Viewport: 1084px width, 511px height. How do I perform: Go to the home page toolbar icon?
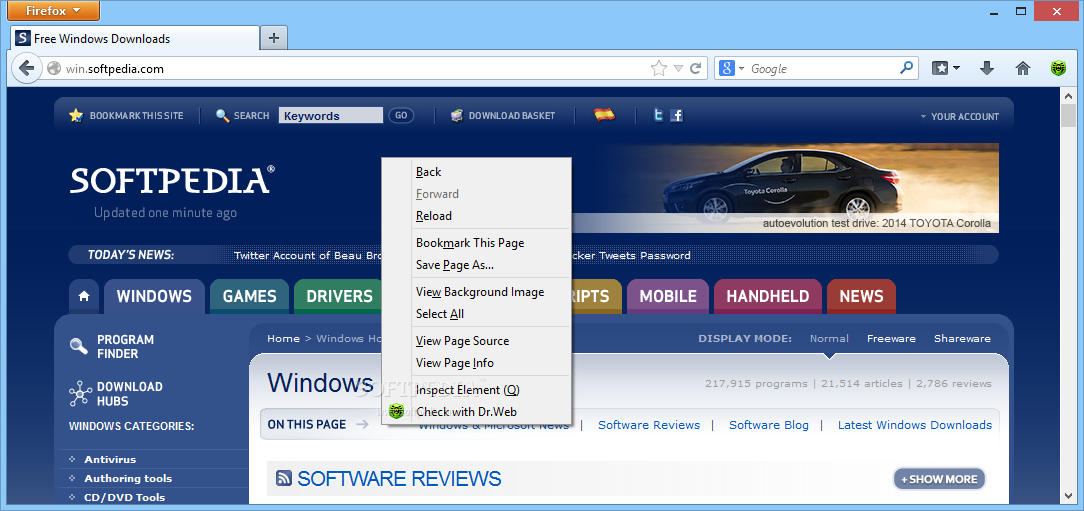tap(1022, 68)
